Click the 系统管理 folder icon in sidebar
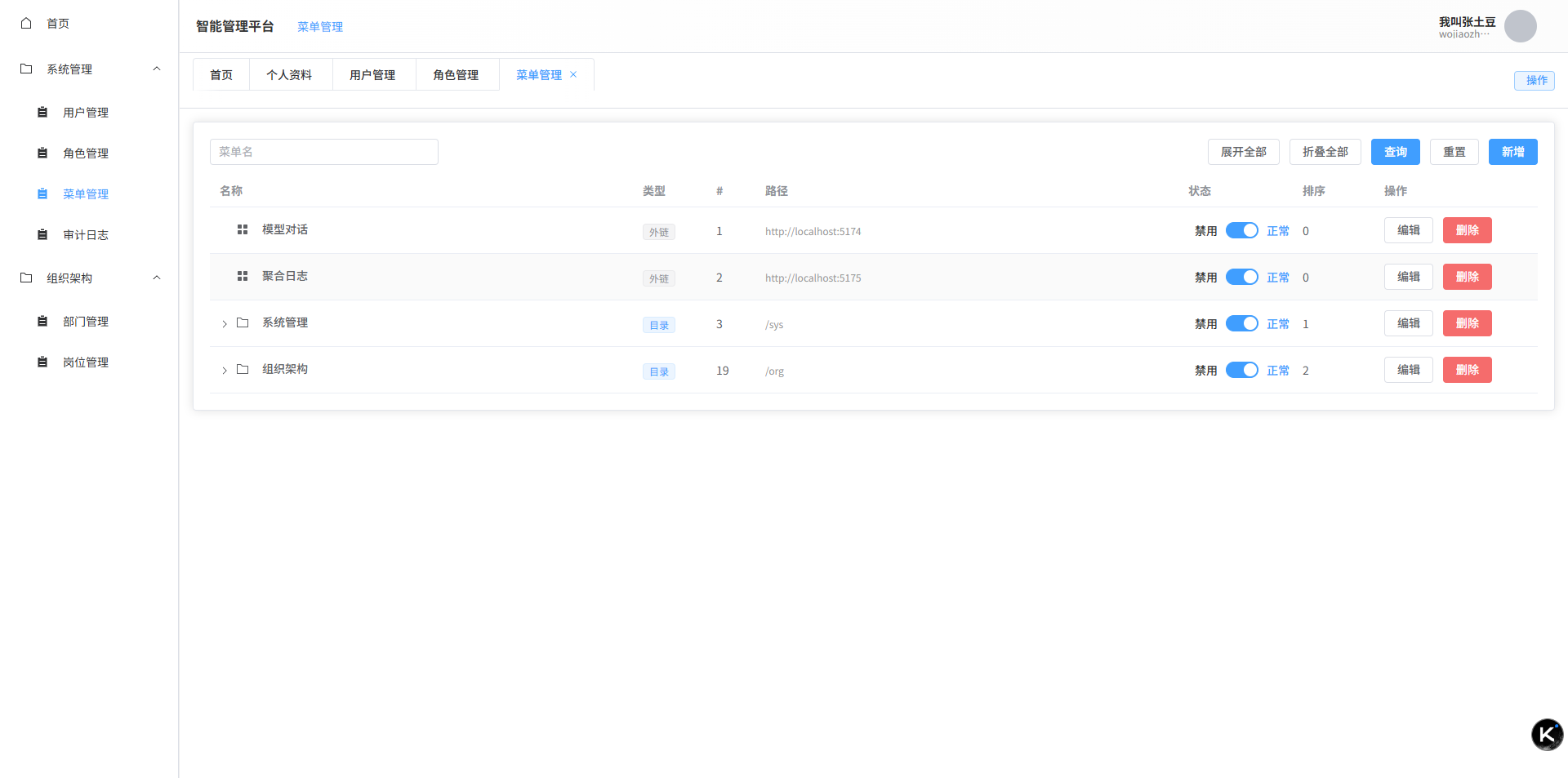 click(x=26, y=69)
